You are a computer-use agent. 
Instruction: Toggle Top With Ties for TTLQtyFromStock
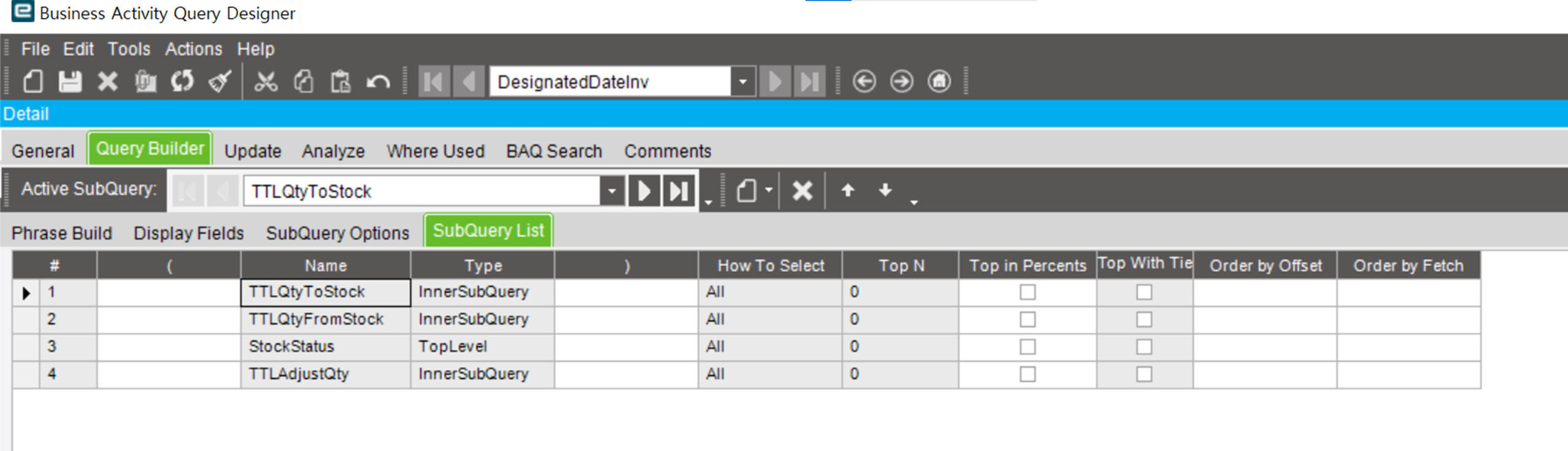1144,320
